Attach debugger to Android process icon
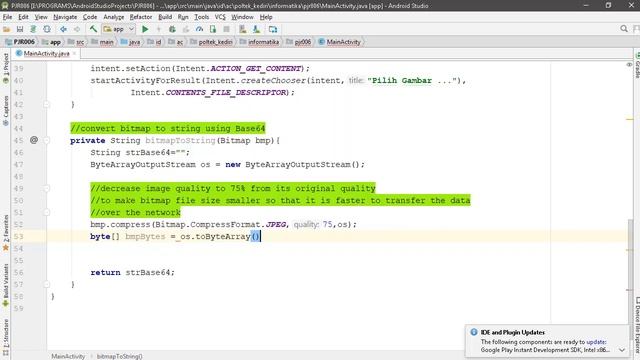 click(x=213, y=29)
